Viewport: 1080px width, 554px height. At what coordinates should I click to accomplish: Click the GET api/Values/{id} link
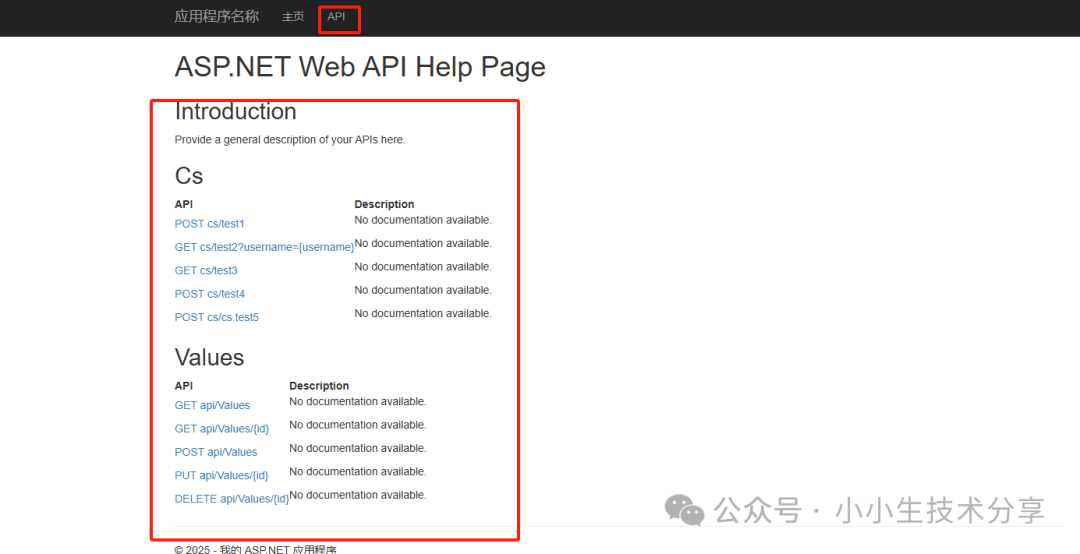[221, 429]
